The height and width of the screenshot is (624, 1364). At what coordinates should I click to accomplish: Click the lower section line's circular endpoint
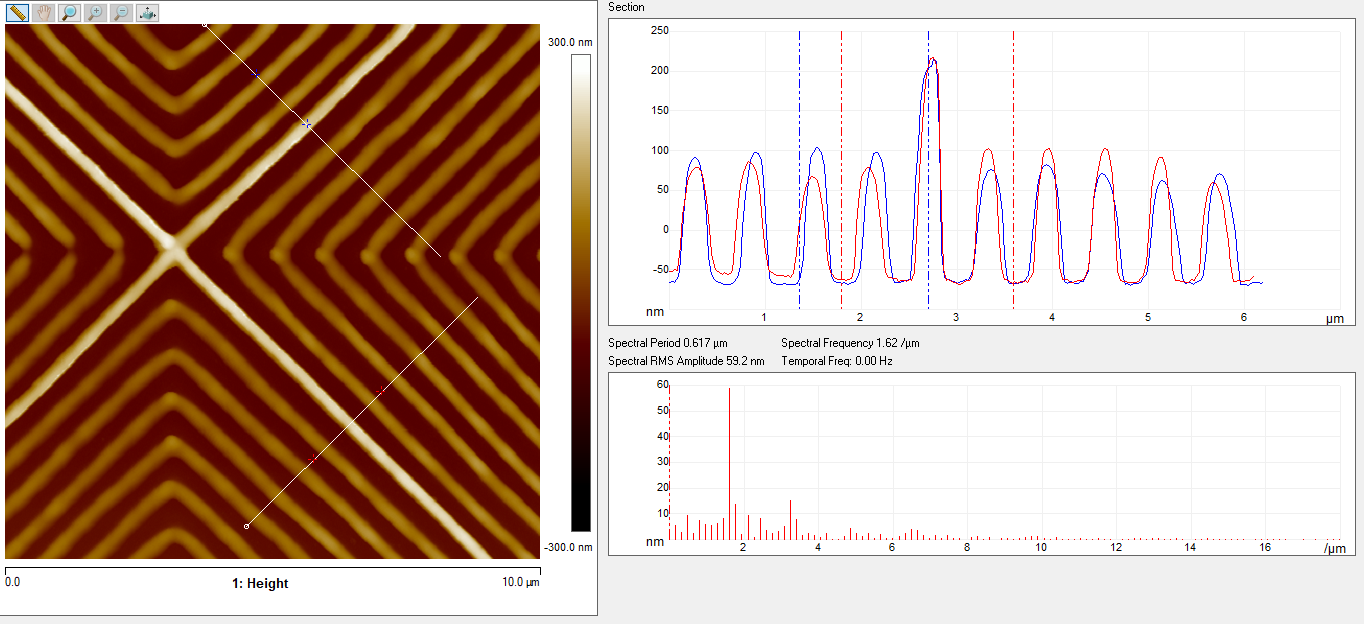tap(247, 526)
